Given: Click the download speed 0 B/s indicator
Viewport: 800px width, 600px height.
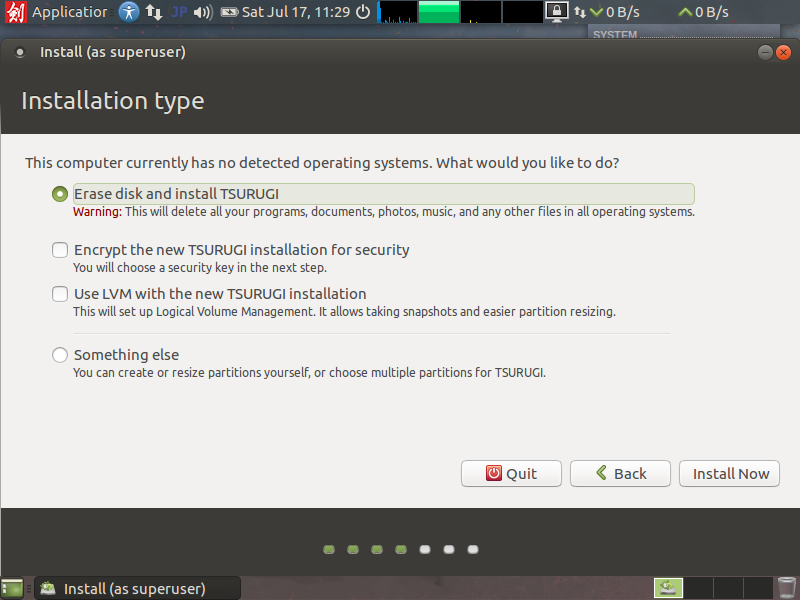Looking at the screenshot, I should pos(614,12).
